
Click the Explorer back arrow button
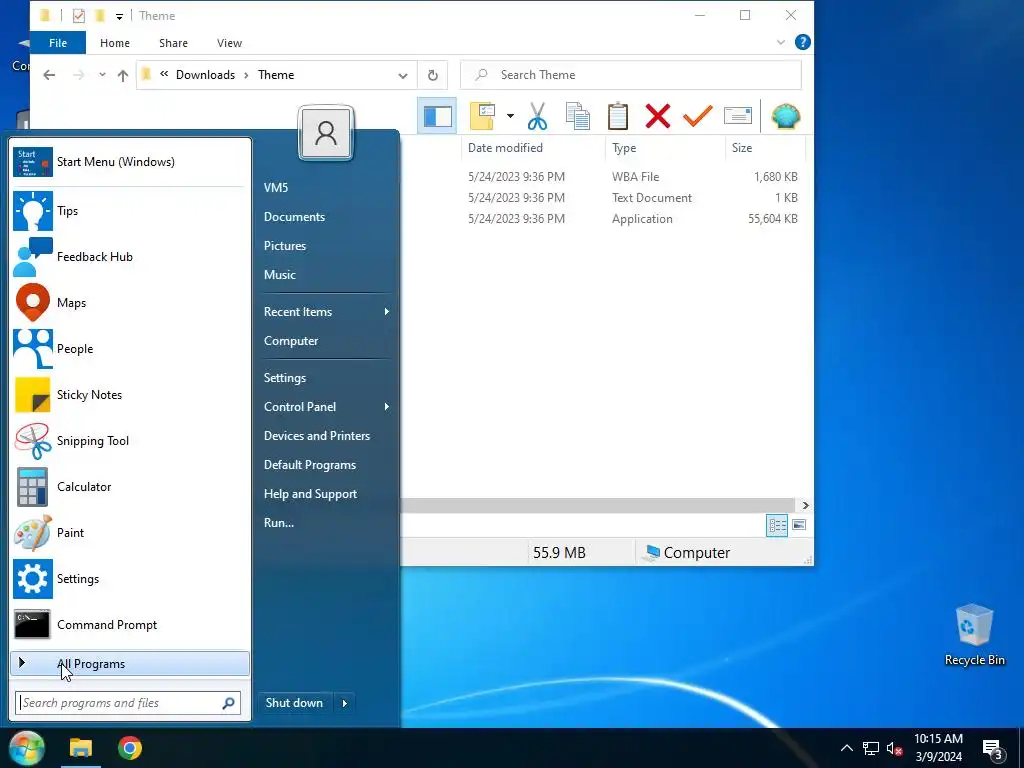click(49, 75)
